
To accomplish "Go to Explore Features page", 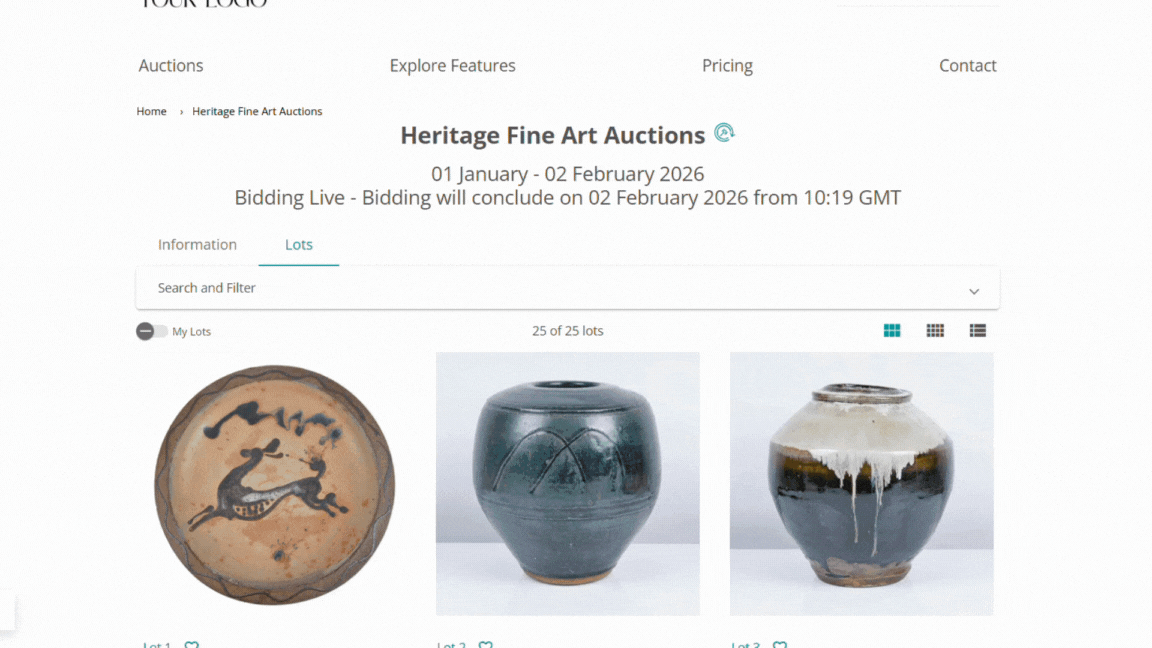I will pos(453,66).
